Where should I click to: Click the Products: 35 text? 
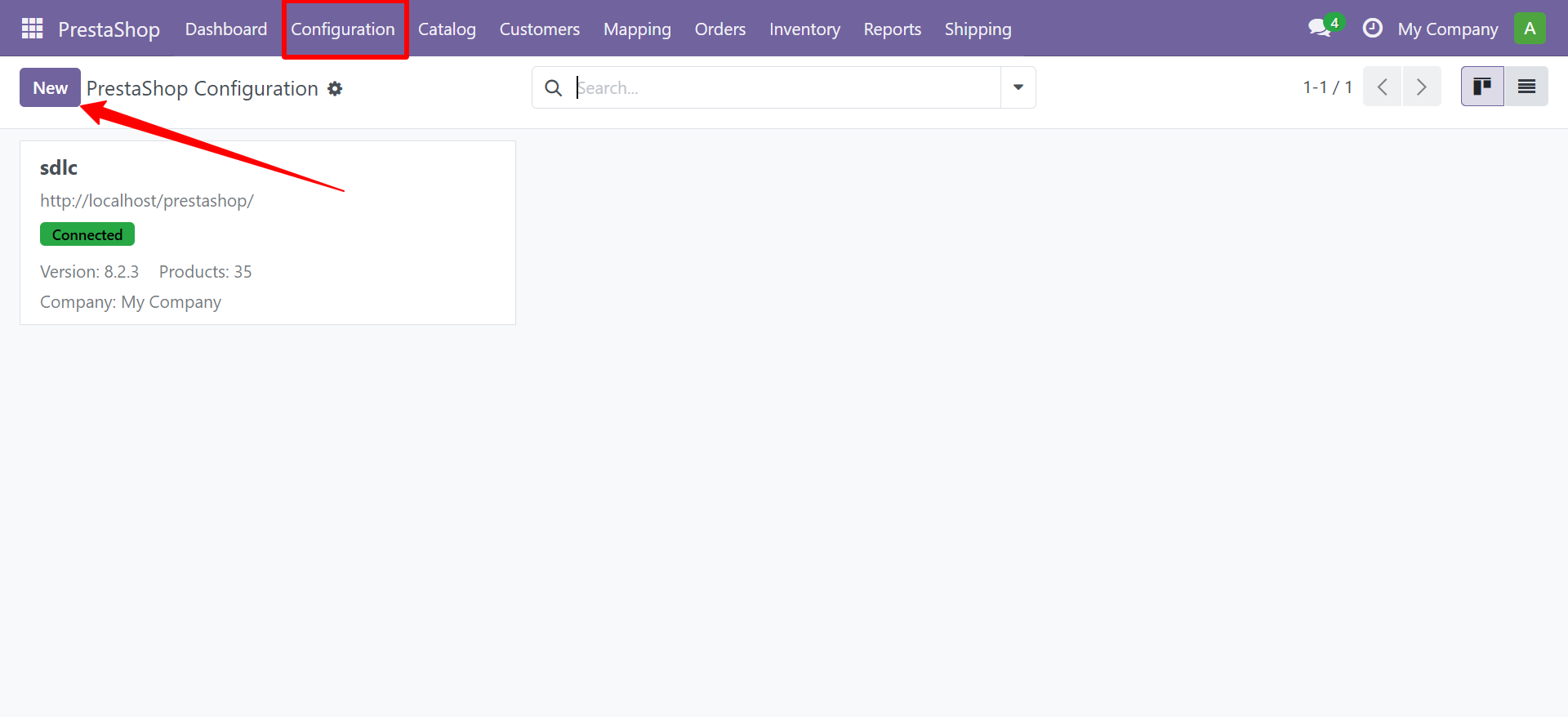(x=206, y=272)
